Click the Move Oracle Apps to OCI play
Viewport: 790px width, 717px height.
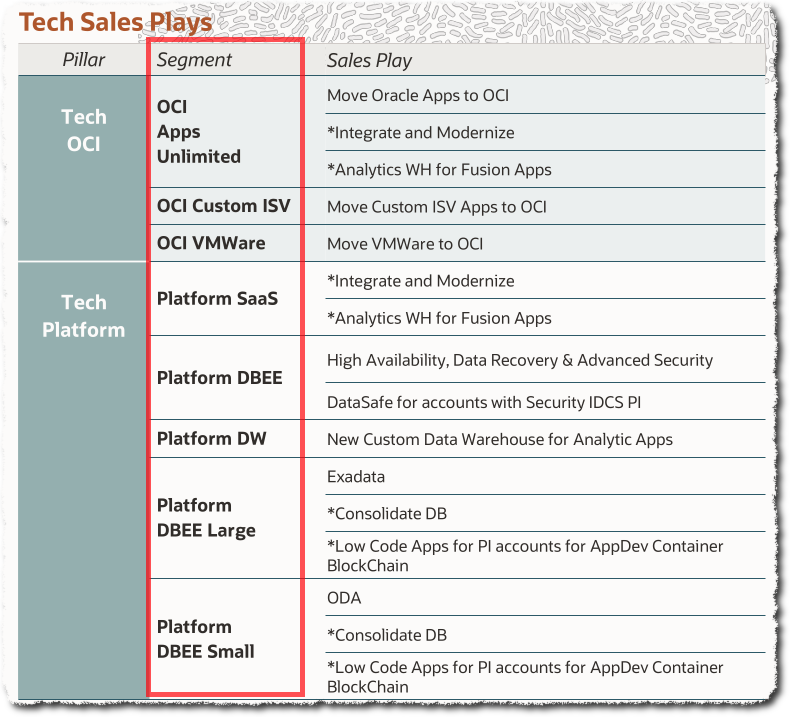[418, 95]
